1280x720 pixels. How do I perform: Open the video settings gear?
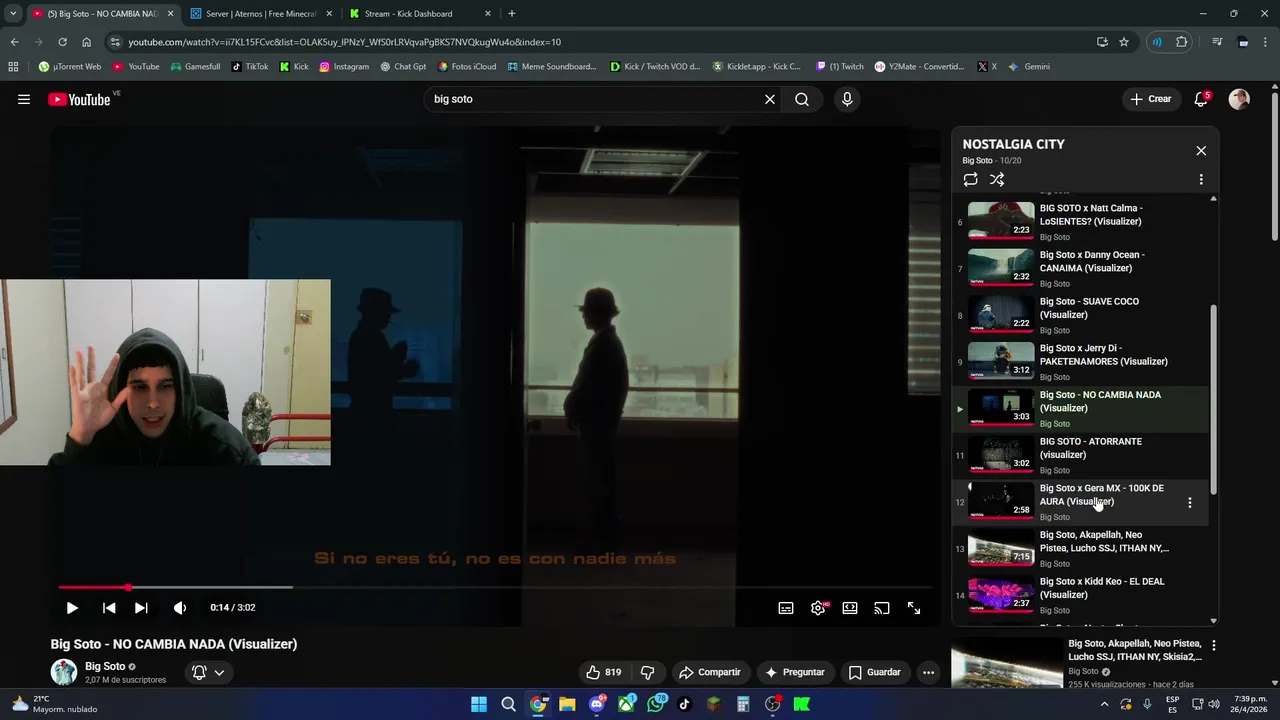(818, 608)
